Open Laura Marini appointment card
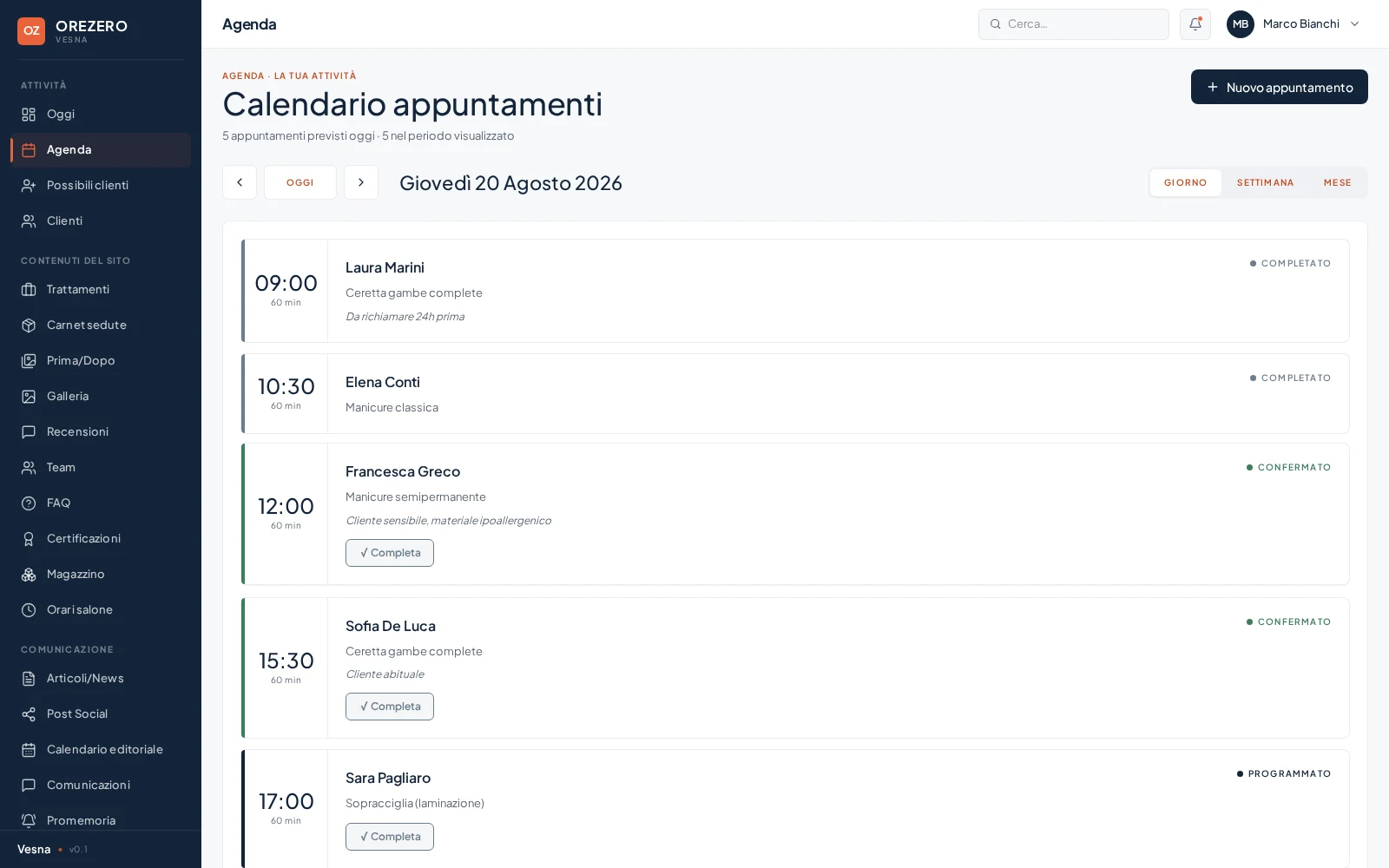Viewport: 1389px width, 868px height. pyautogui.click(x=795, y=291)
